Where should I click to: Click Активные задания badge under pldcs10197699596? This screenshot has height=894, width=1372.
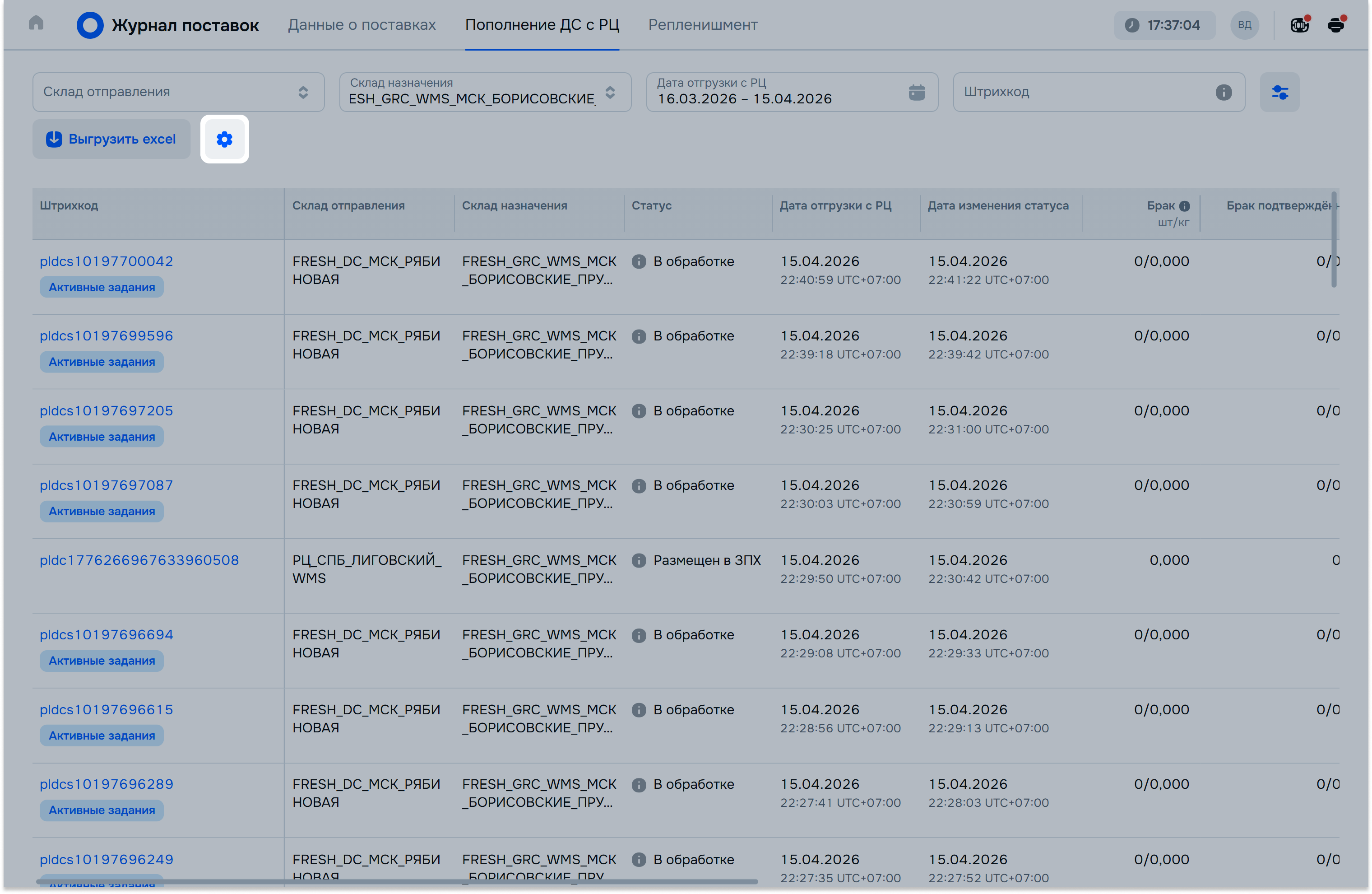pyautogui.click(x=102, y=362)
